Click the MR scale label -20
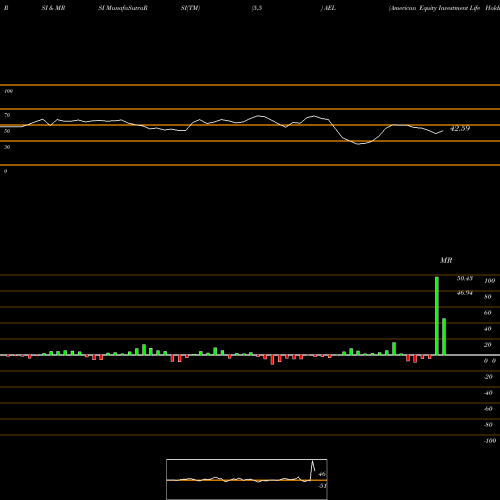The width and height of the screenshot is (500, 500). click(488, 377)
